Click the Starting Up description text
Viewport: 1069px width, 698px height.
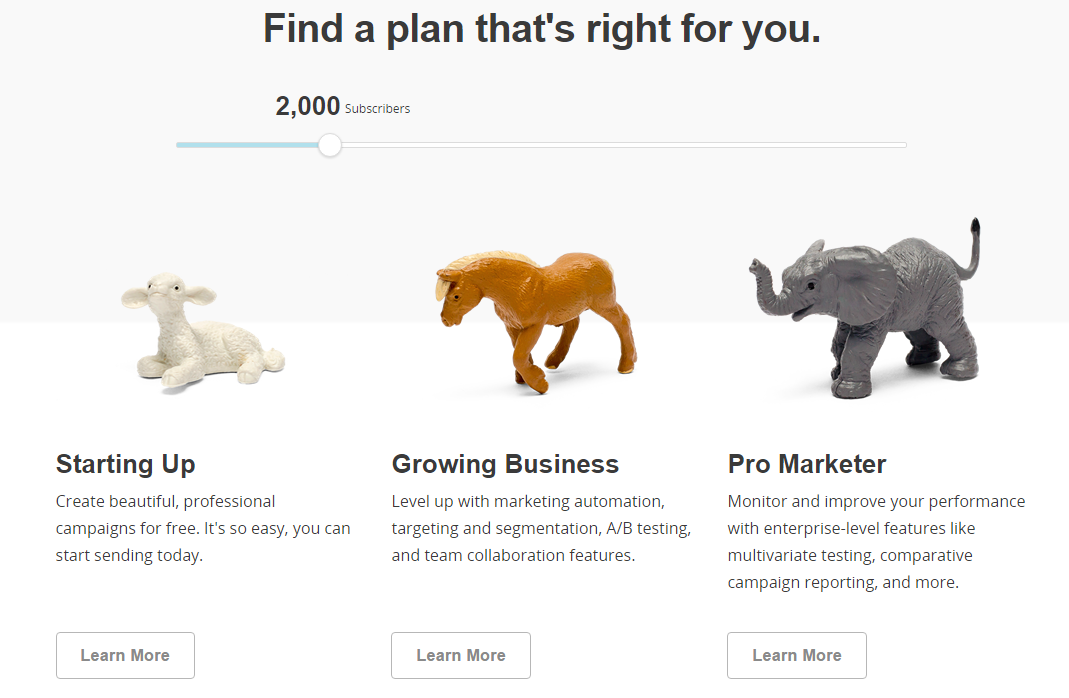coord(203,528)
